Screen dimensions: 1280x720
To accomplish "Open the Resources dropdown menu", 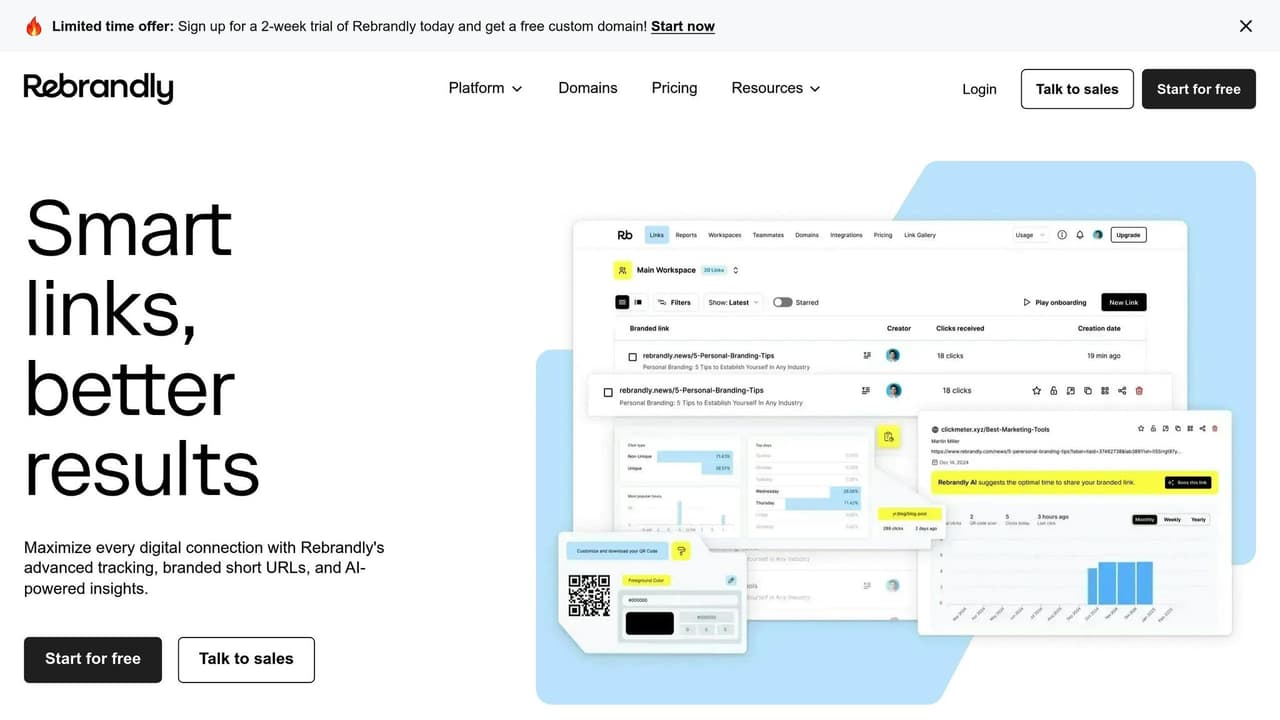I will pos(775,88).
